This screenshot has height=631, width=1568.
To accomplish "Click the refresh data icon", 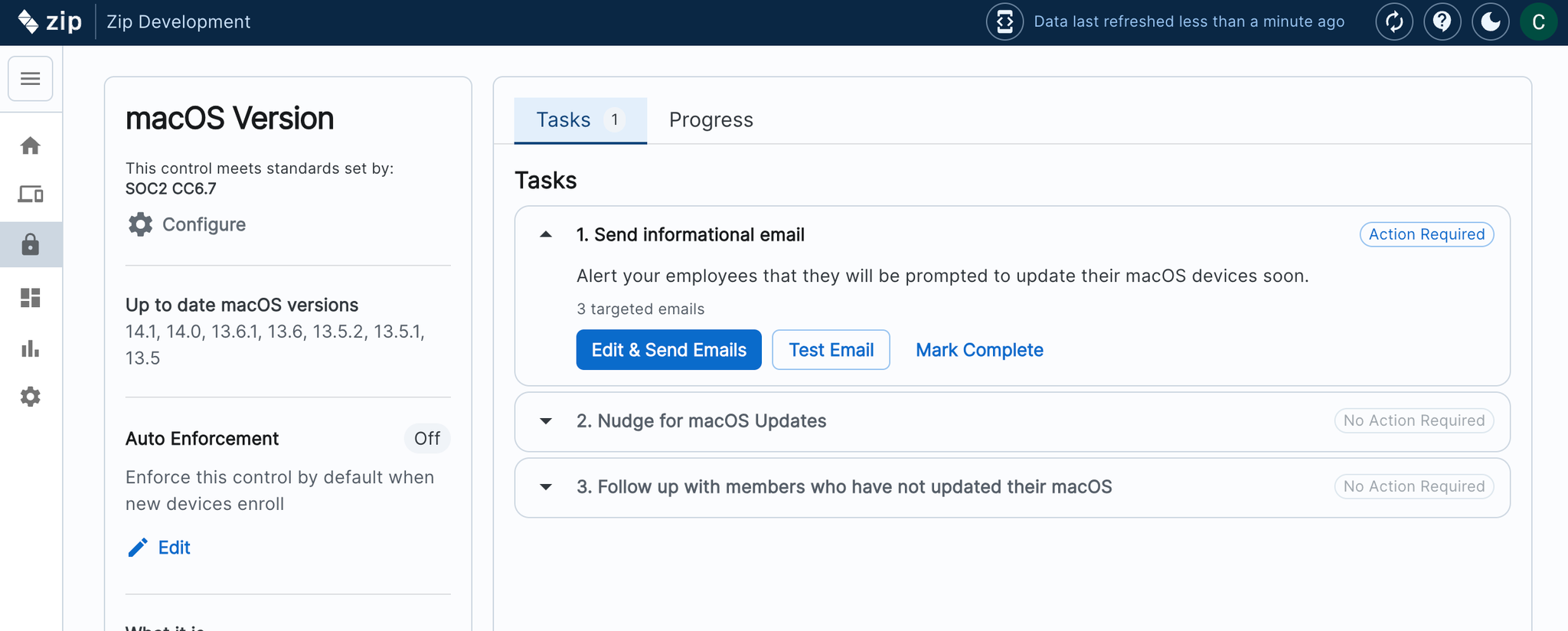I will (1394, 21).
